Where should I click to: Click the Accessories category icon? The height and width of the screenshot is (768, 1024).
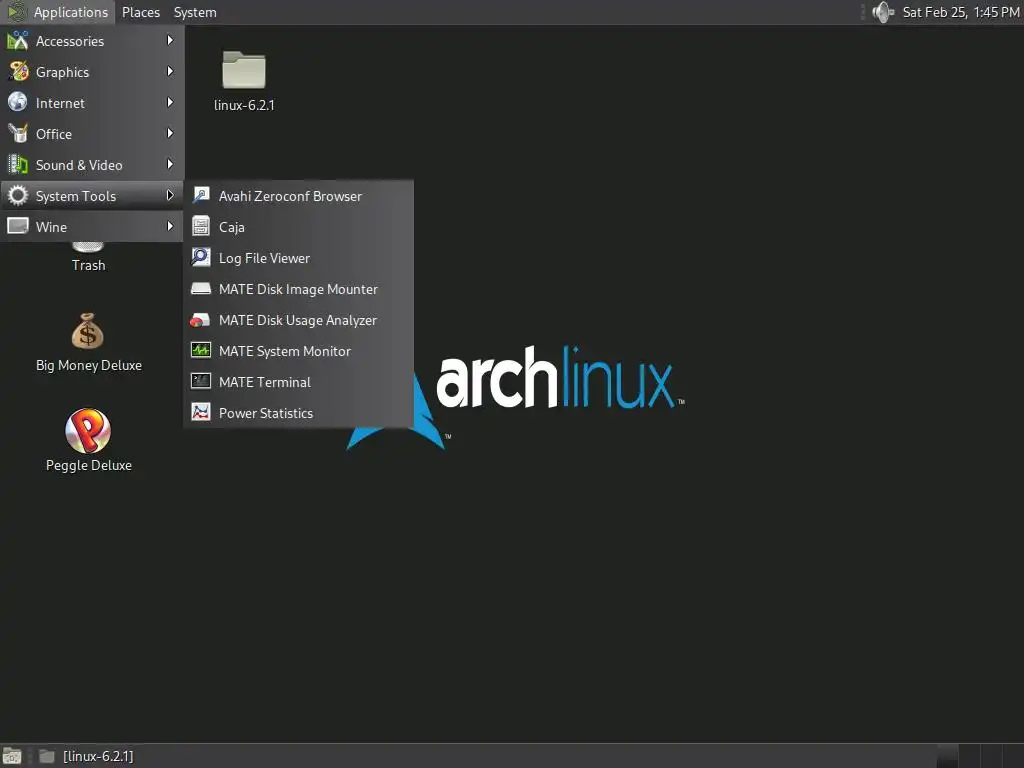(x=18, y=40)
